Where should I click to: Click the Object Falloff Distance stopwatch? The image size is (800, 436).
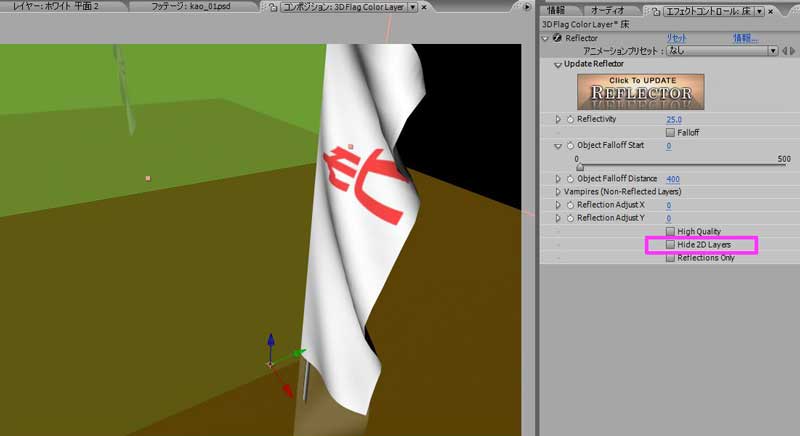pyautogui.click(x=570, y=179)
